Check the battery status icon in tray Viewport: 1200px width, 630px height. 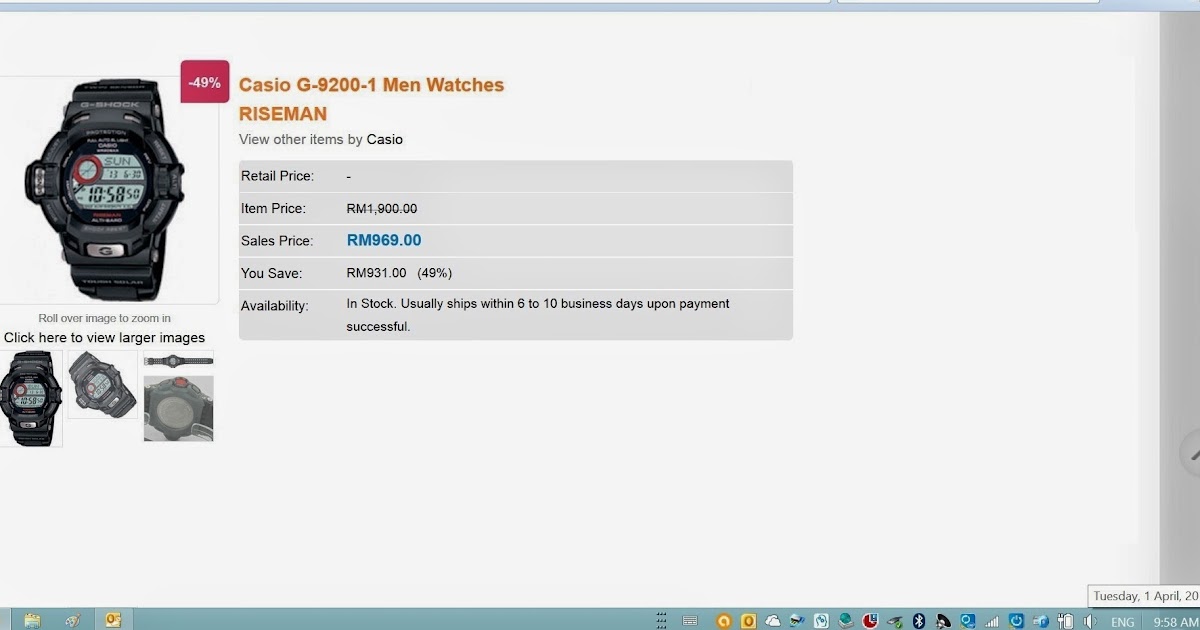[x=1063, y=619]
